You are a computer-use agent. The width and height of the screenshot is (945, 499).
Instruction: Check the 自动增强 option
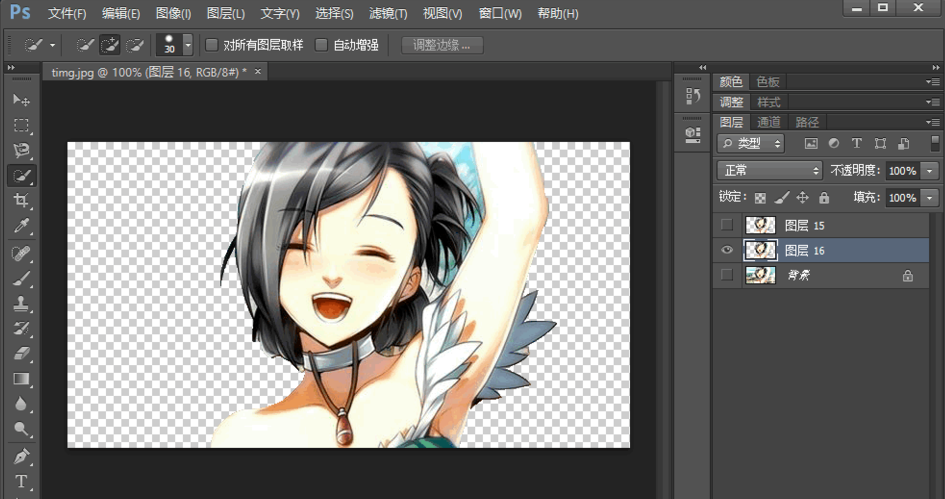(x=321, y=45)
